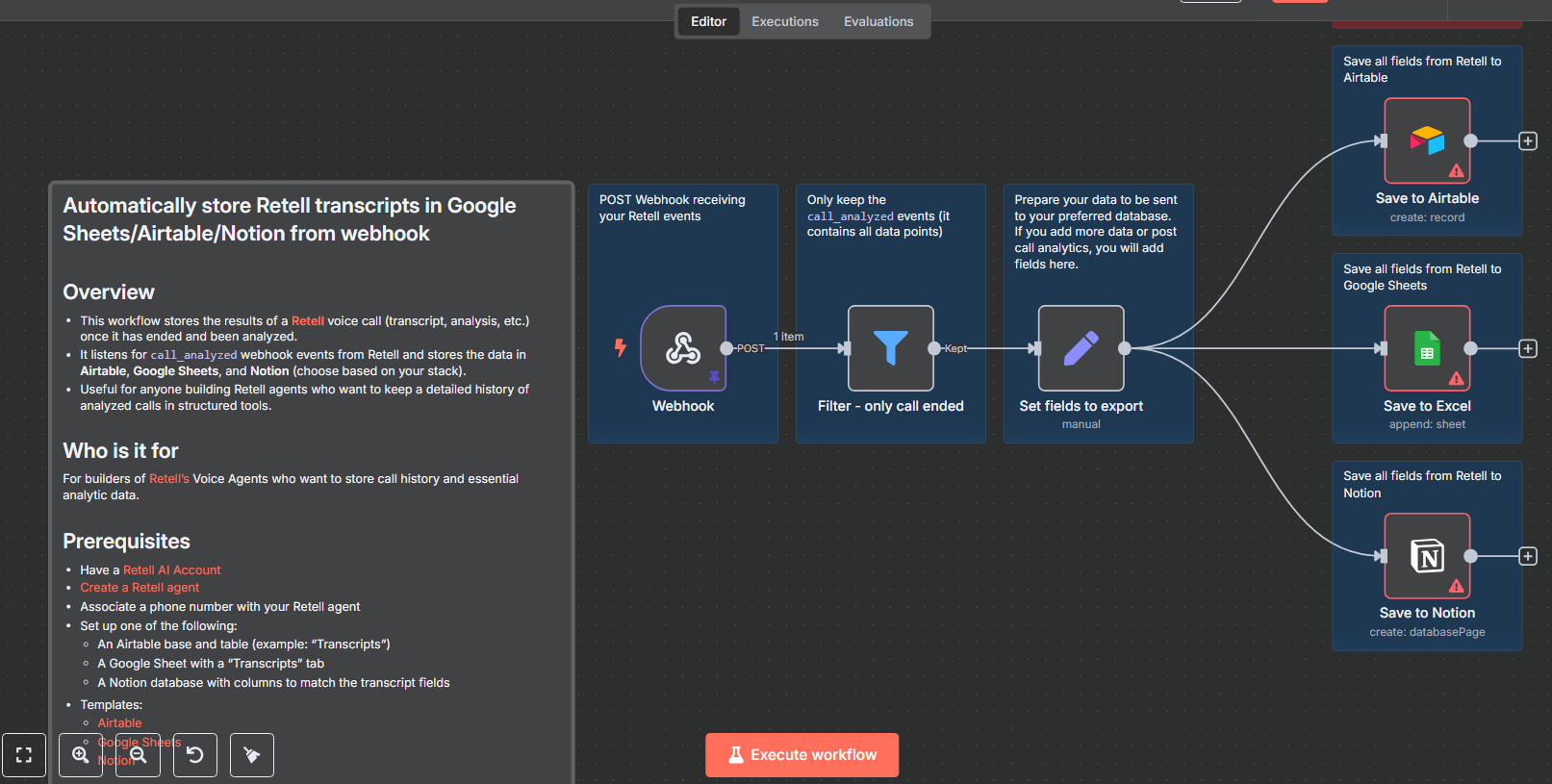Click the Execute workflow button
The width and height of the screenshot is (1552, 784).
(x=802, y=755)
